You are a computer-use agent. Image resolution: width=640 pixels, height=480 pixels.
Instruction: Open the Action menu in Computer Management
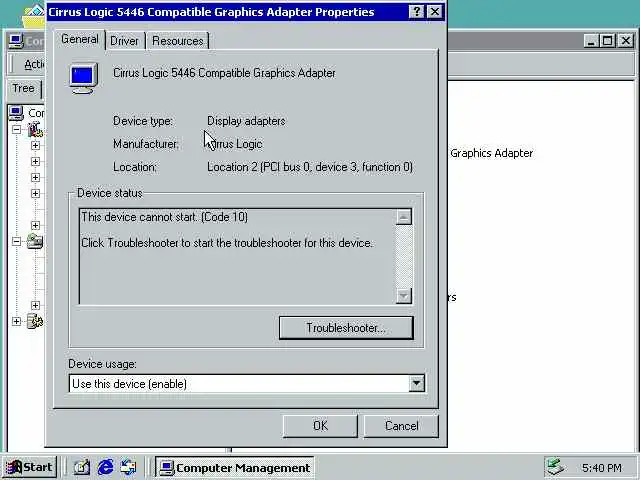point(33,64)
